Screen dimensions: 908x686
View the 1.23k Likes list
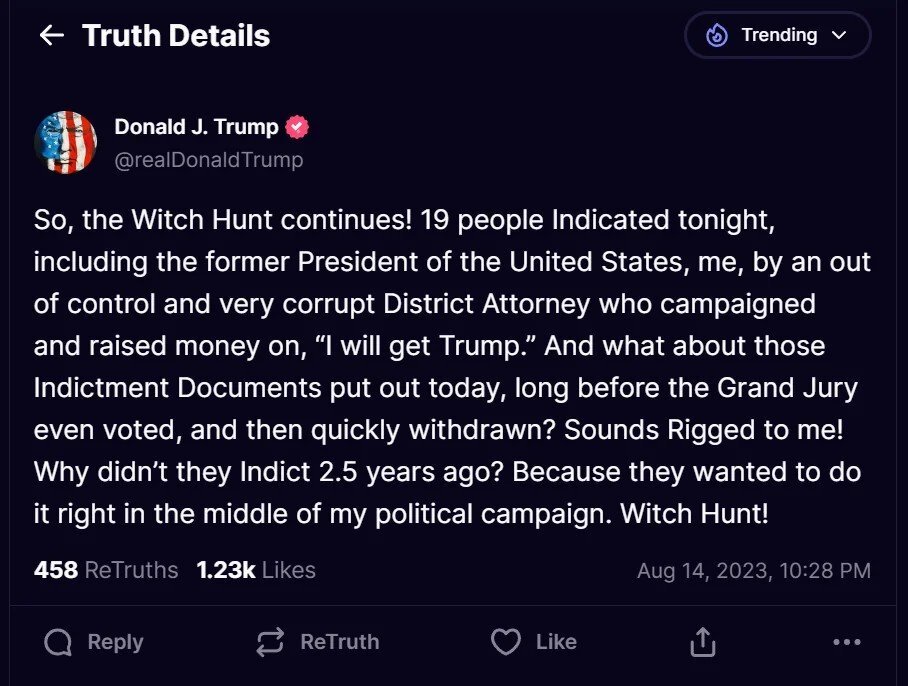(x=256, y=570)
